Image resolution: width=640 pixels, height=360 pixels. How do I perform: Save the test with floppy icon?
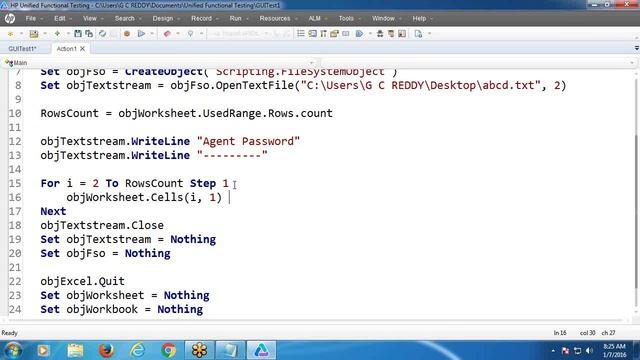[x=78, y=34]
